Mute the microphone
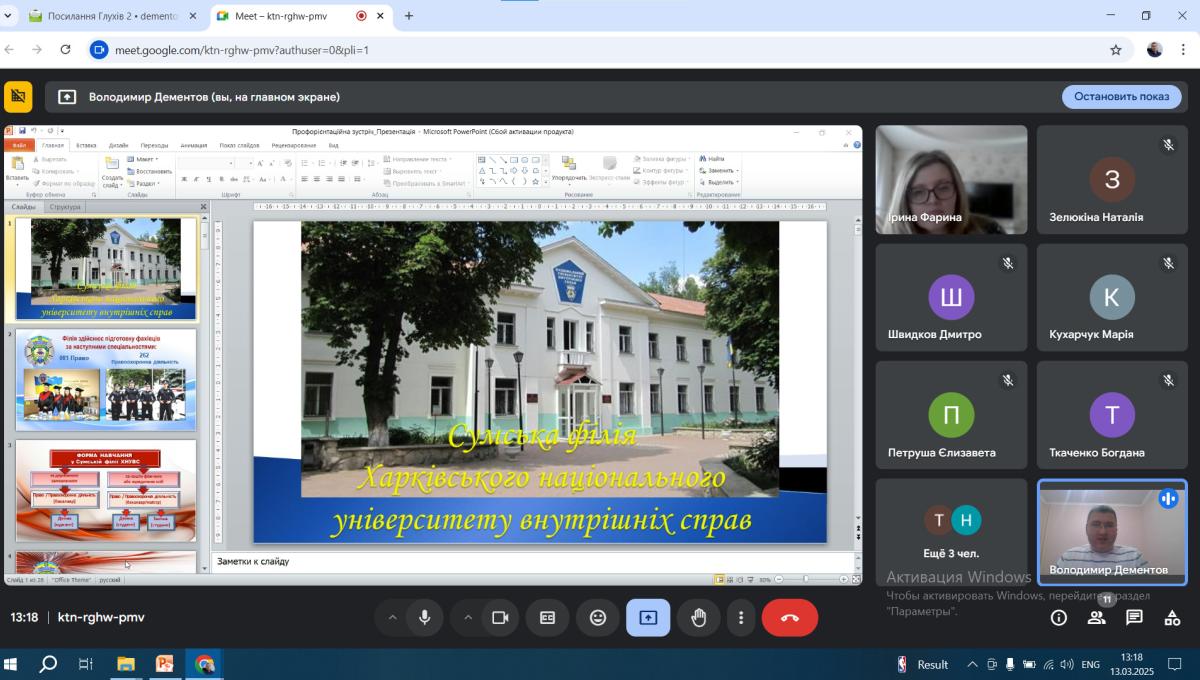Image resolution: width=1200 pixels, height=680 pixels. pyautogui.click(x=425, y=618)
